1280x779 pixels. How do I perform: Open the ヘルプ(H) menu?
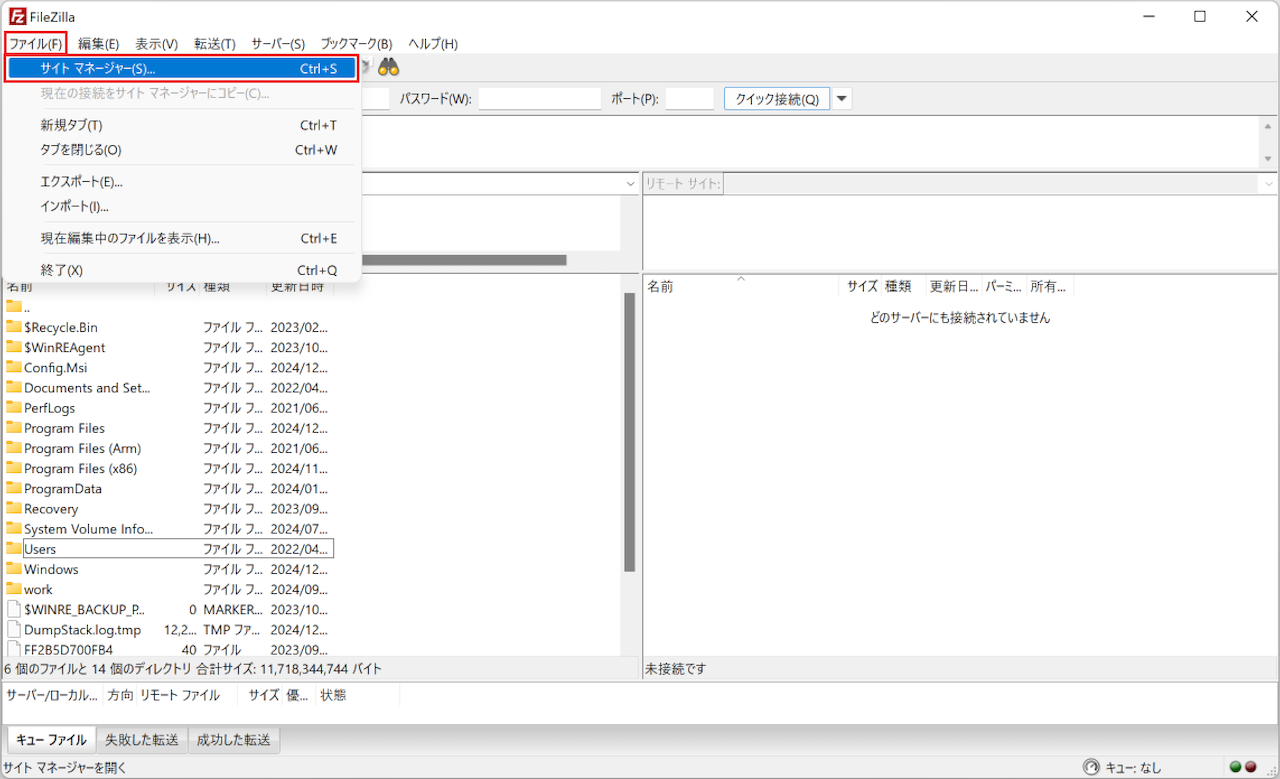coord(433,44)
